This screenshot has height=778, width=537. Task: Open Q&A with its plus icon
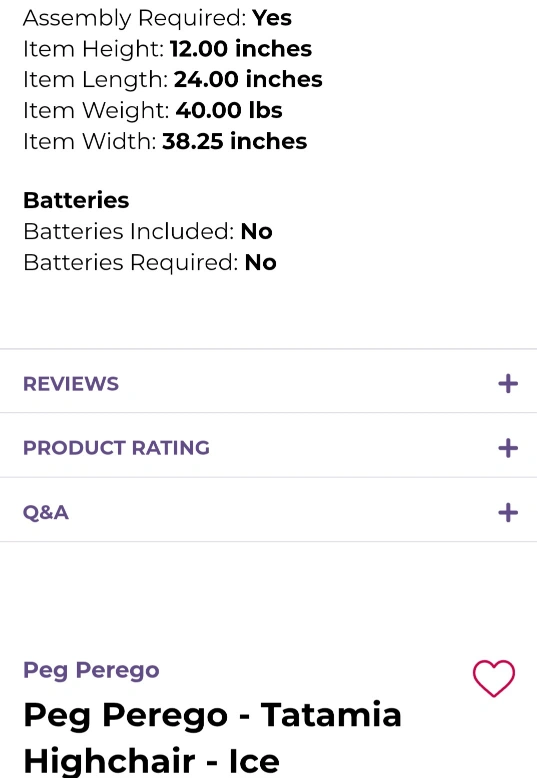click(508, 513)
